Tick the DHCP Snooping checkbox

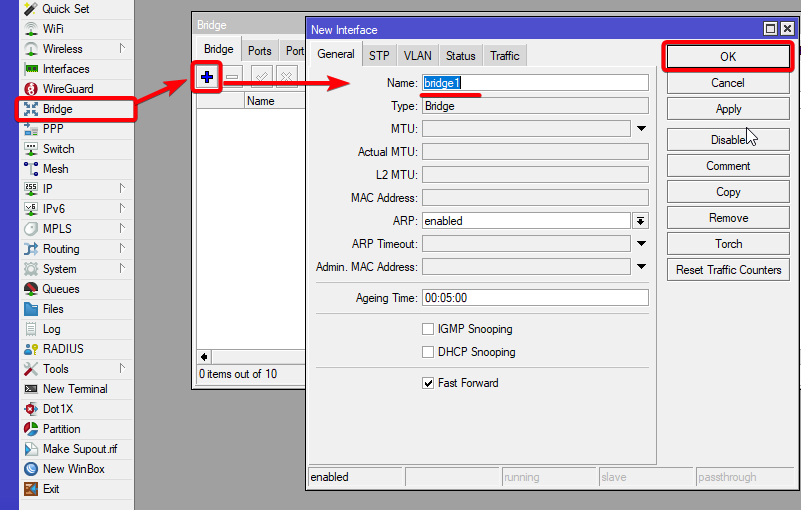428,352
